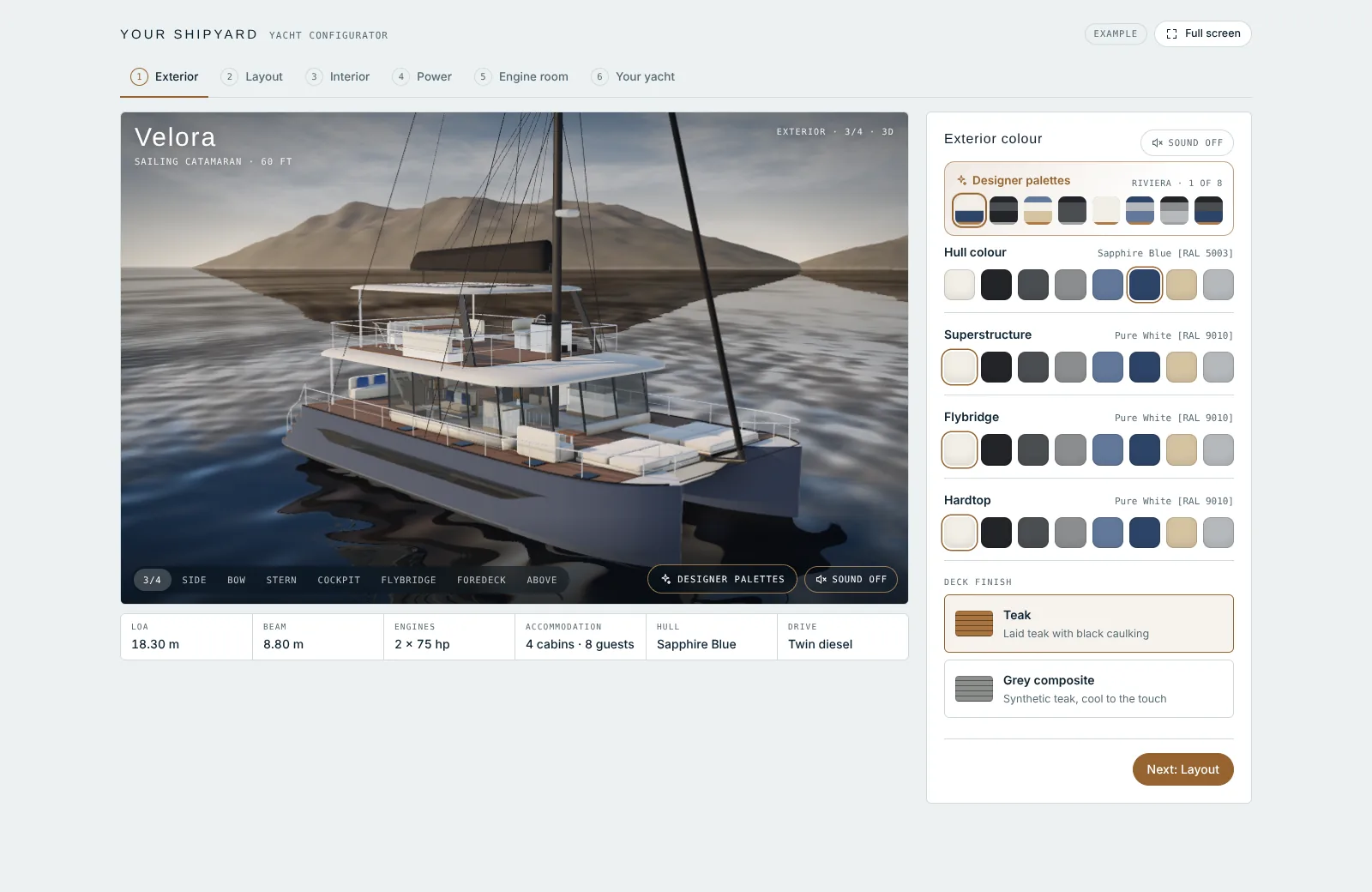The height and width of the screenshot is (892, 1372).
Task: Set Hull colour to black swatch
Action: tap(996, 285)
